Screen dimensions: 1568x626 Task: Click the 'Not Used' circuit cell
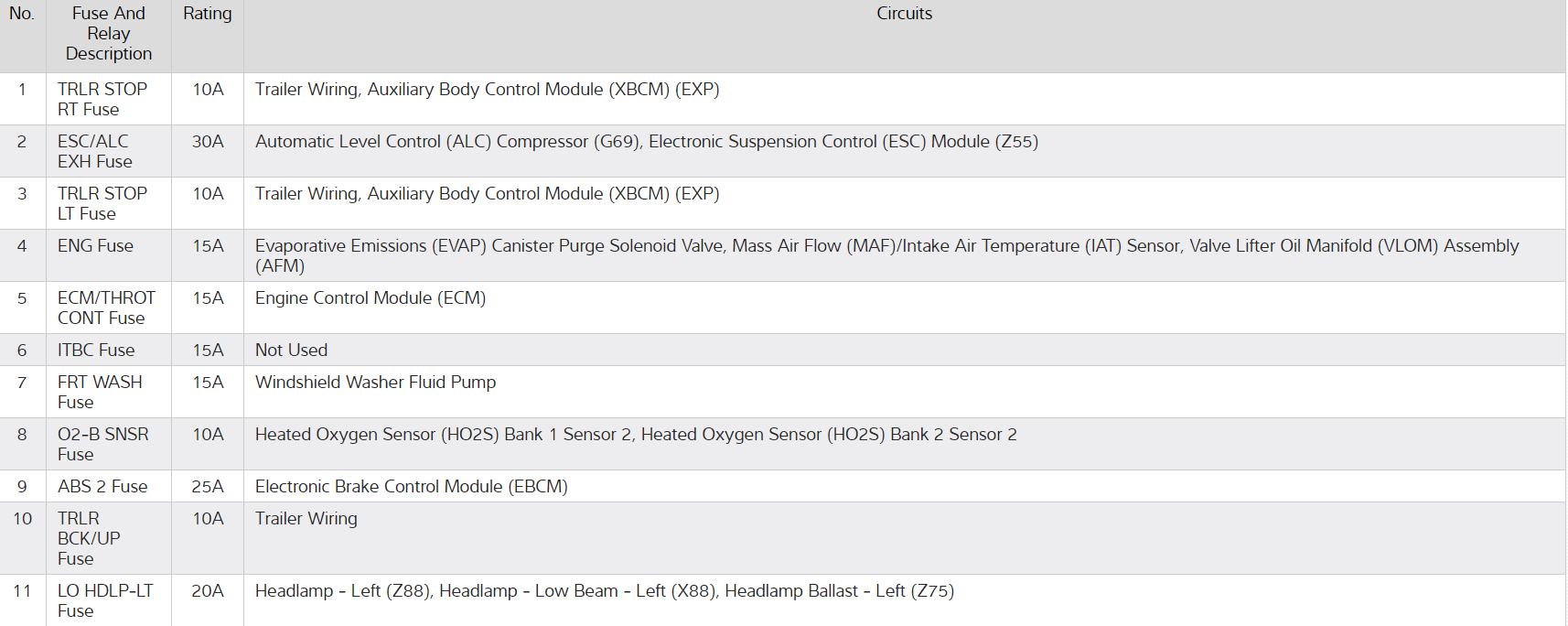[x=291, y=351]
